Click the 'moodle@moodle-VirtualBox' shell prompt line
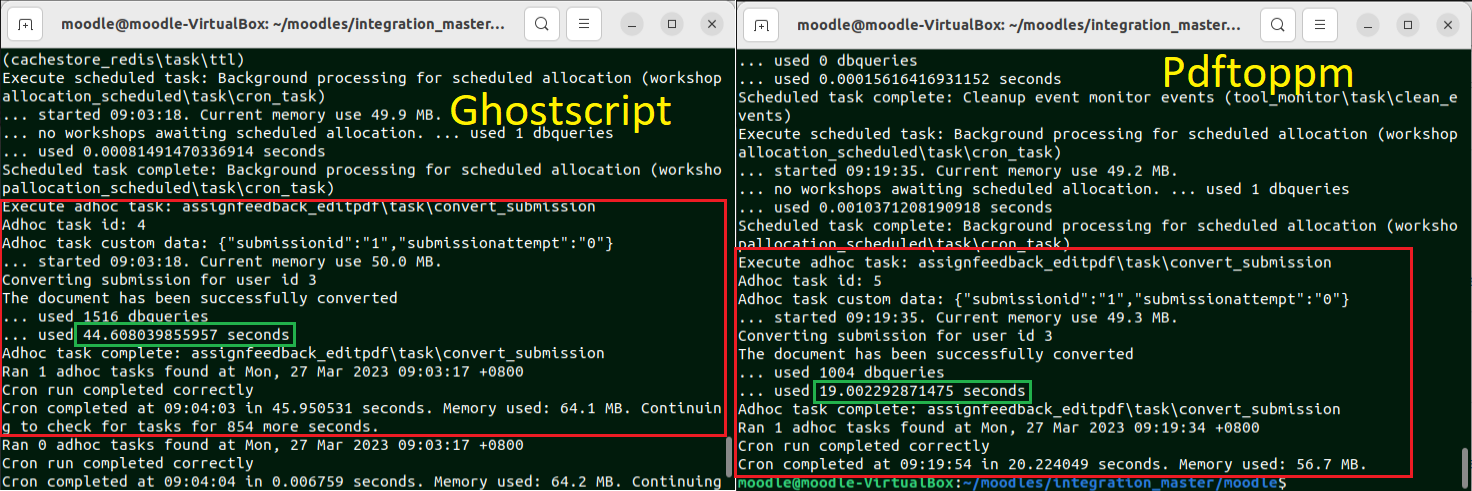This screenshot has height=491, width=1472. coord(1011,483)
